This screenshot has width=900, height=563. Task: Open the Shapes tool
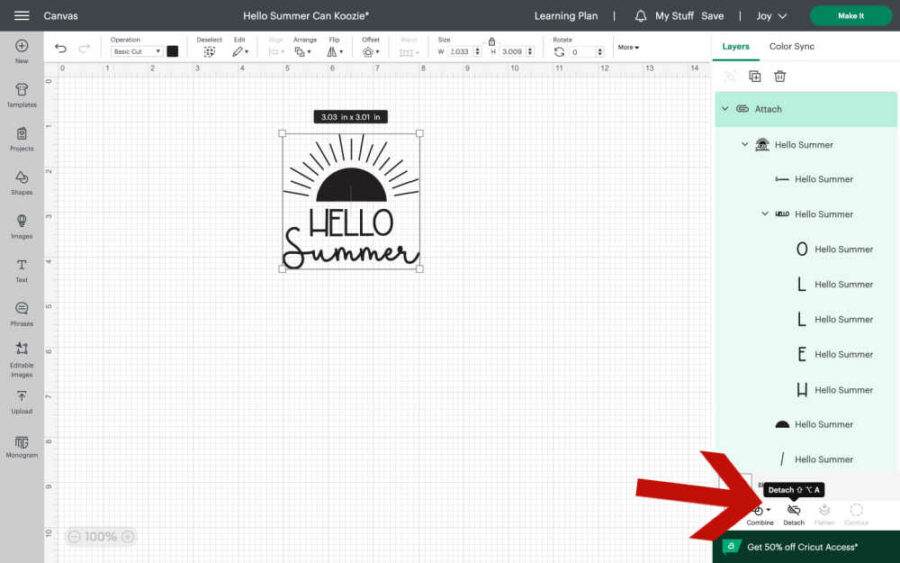point(21,181)
